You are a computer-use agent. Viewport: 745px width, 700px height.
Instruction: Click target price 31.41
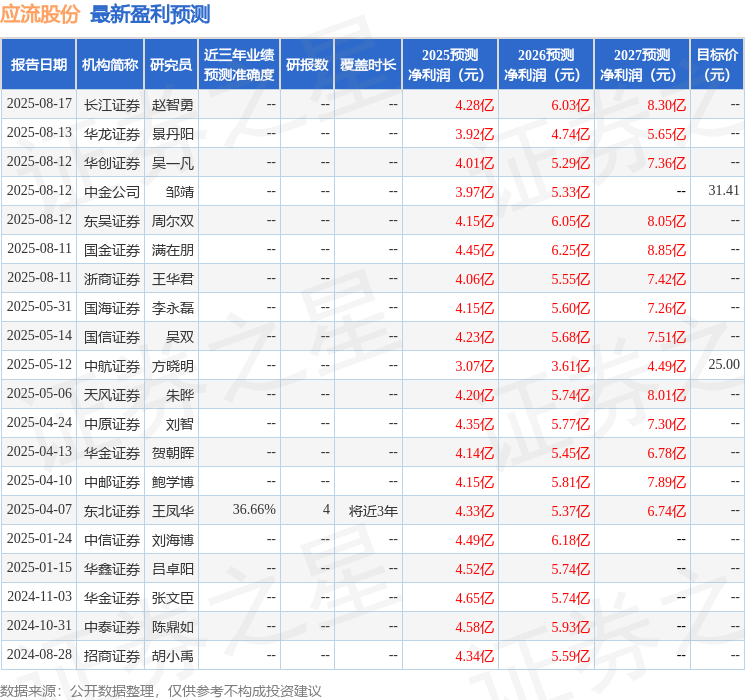(724, 191)
